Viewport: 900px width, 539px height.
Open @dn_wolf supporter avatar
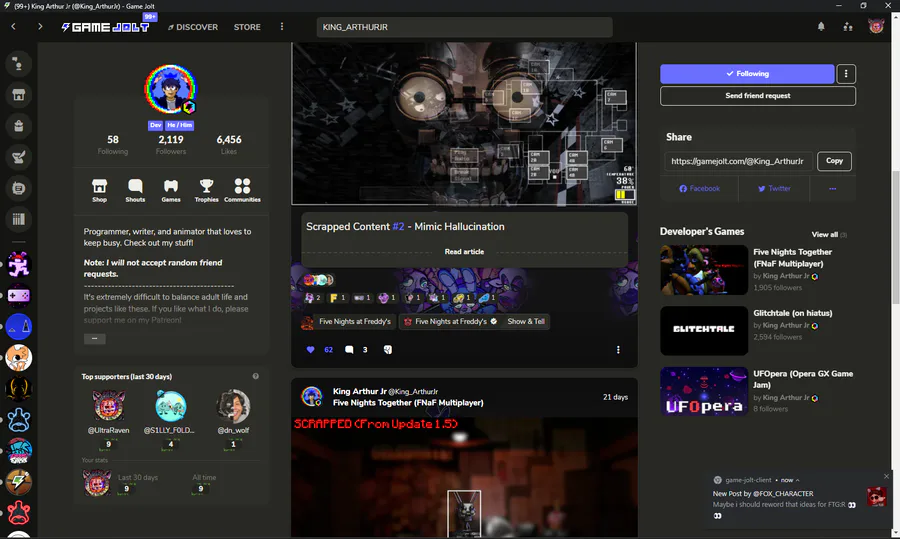232,406
